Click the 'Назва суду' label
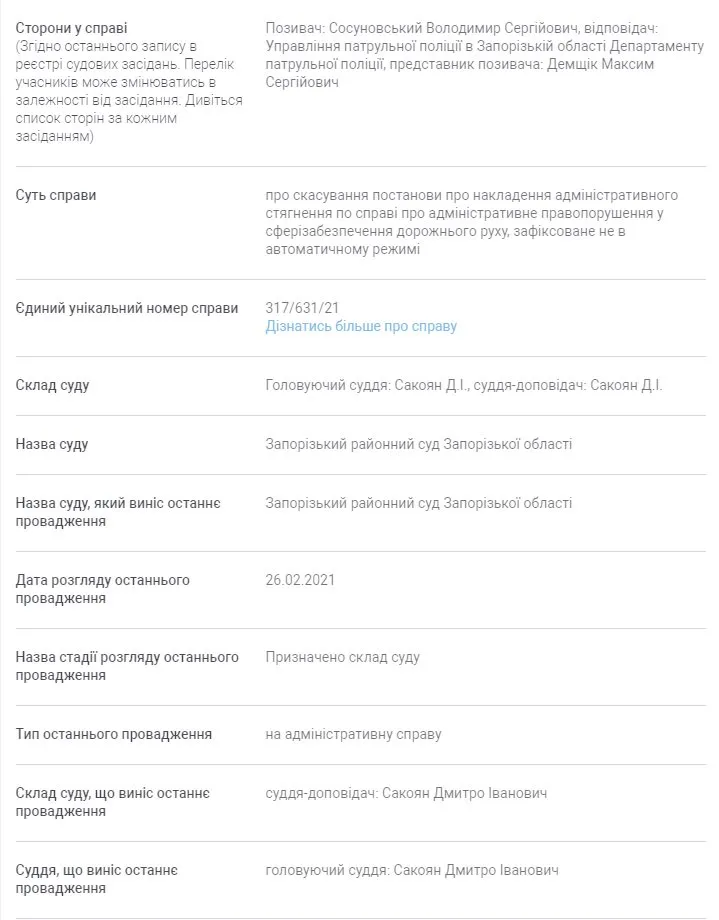 [52, 444]
